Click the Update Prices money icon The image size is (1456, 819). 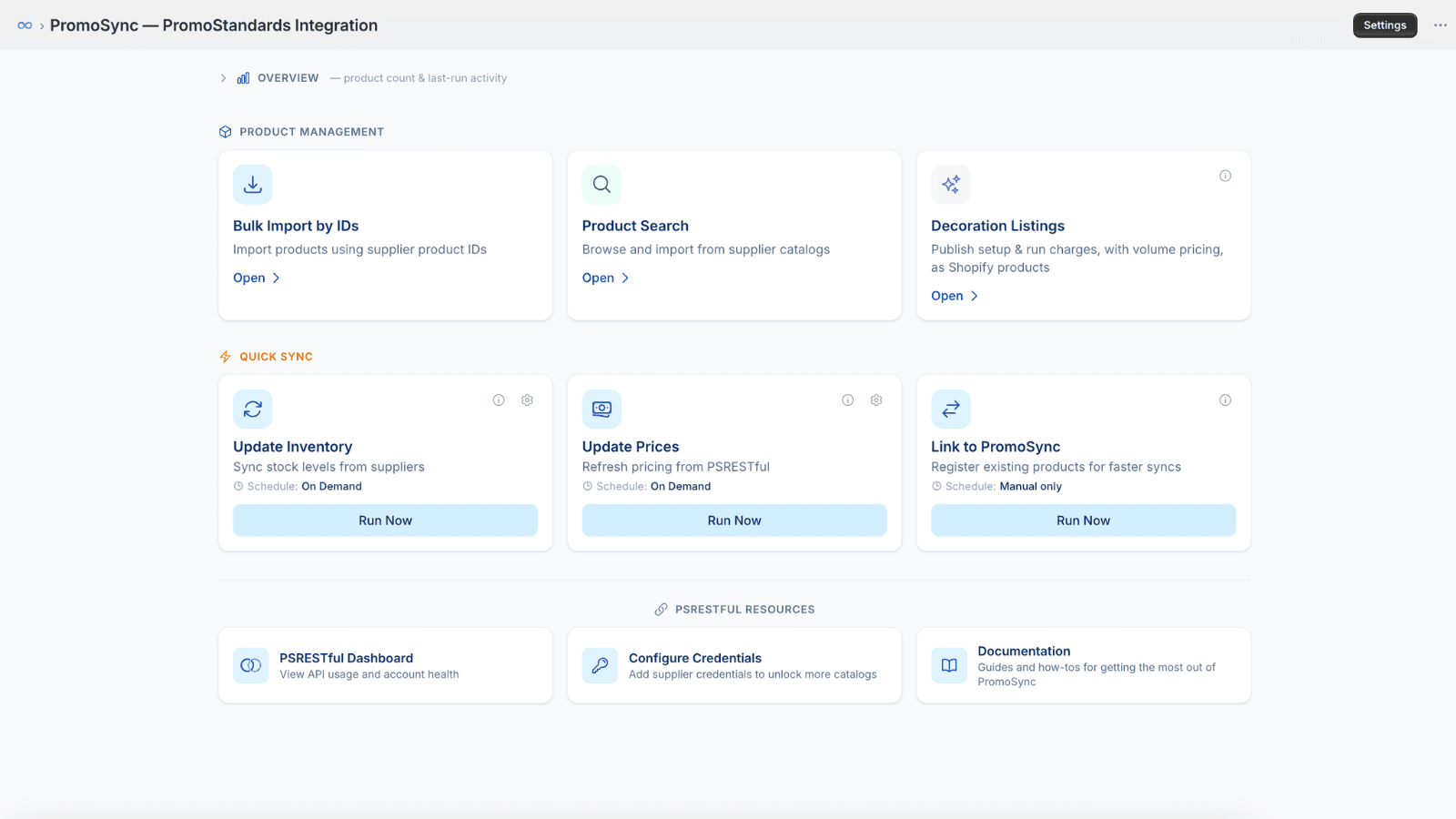(x=602, y=409)
